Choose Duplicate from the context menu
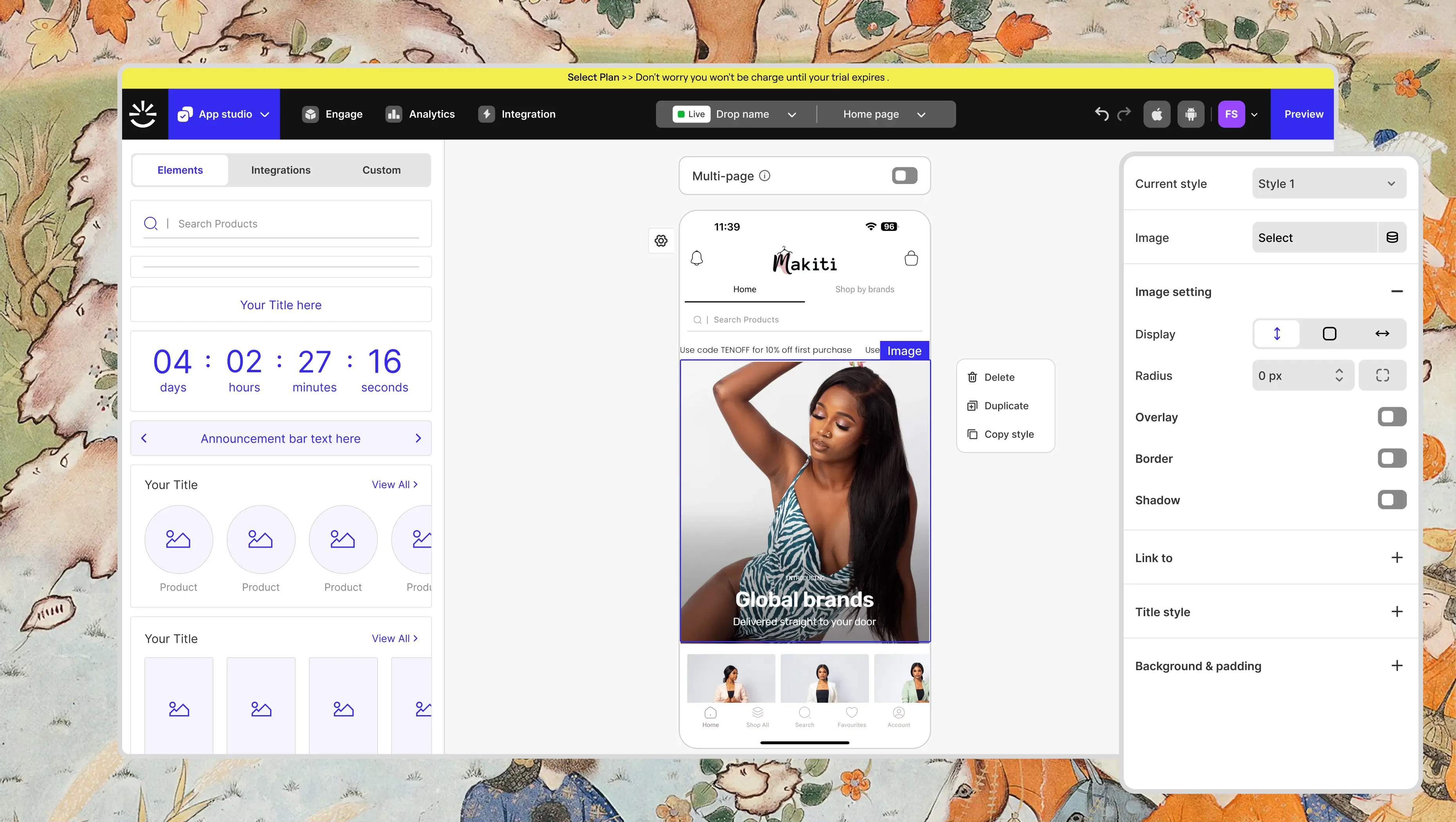The image size is (1456, 822). pyautogui.click(x=1006, y=406)
